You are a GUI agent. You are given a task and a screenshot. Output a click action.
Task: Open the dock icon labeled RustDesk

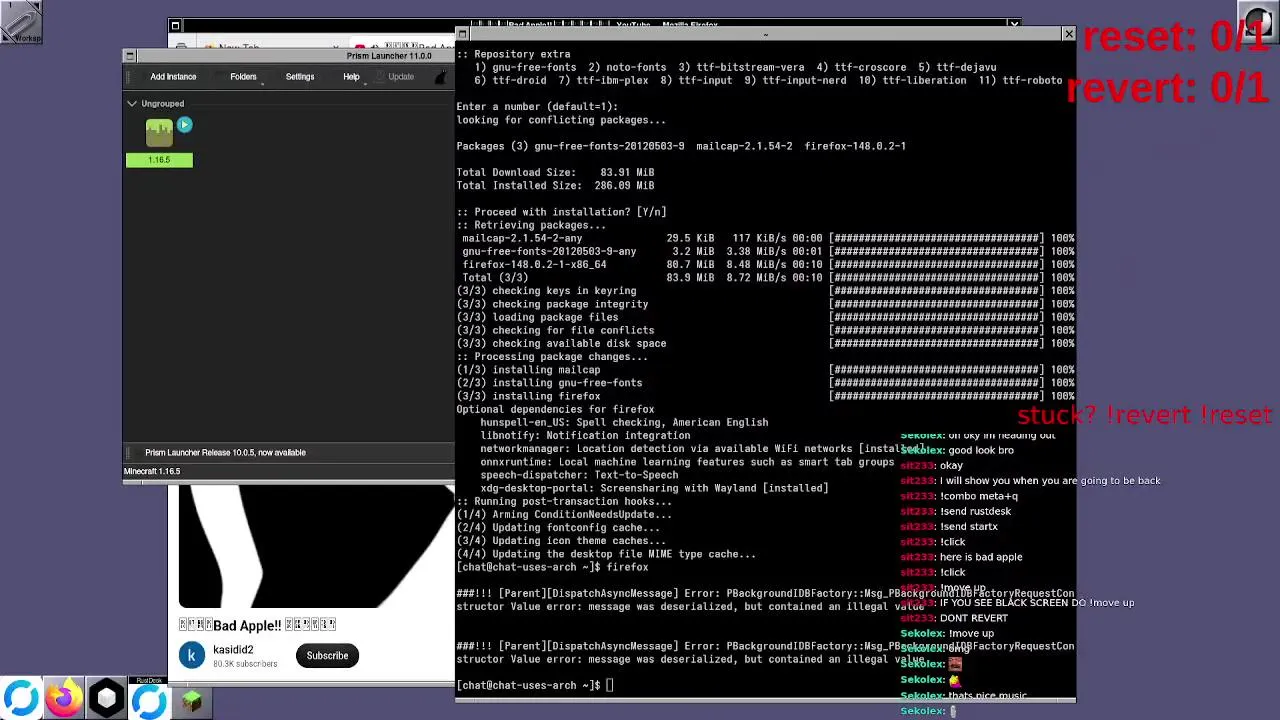click(149, 699)
